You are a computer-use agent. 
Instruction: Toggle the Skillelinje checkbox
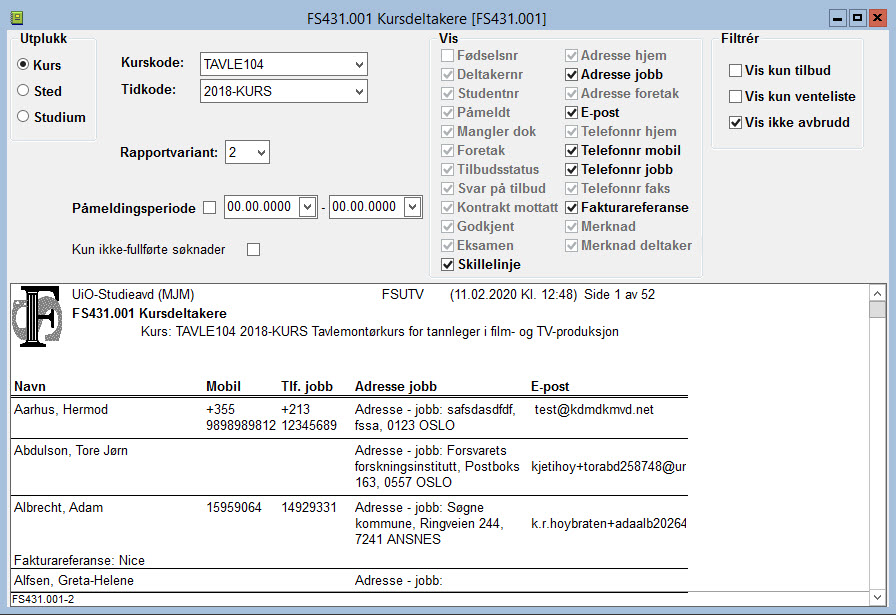pyautogui.click(x=447, y=265)
